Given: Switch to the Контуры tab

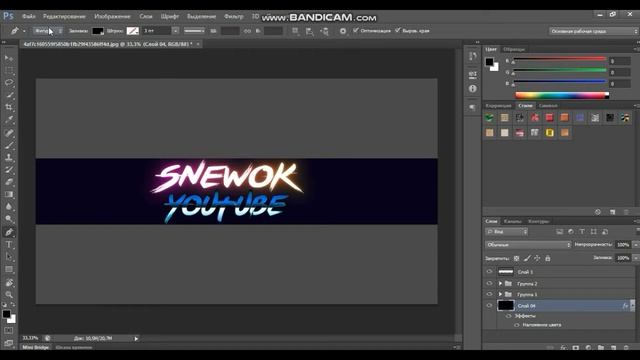Looking at the screenshot, I should click(x=538, y=221).
